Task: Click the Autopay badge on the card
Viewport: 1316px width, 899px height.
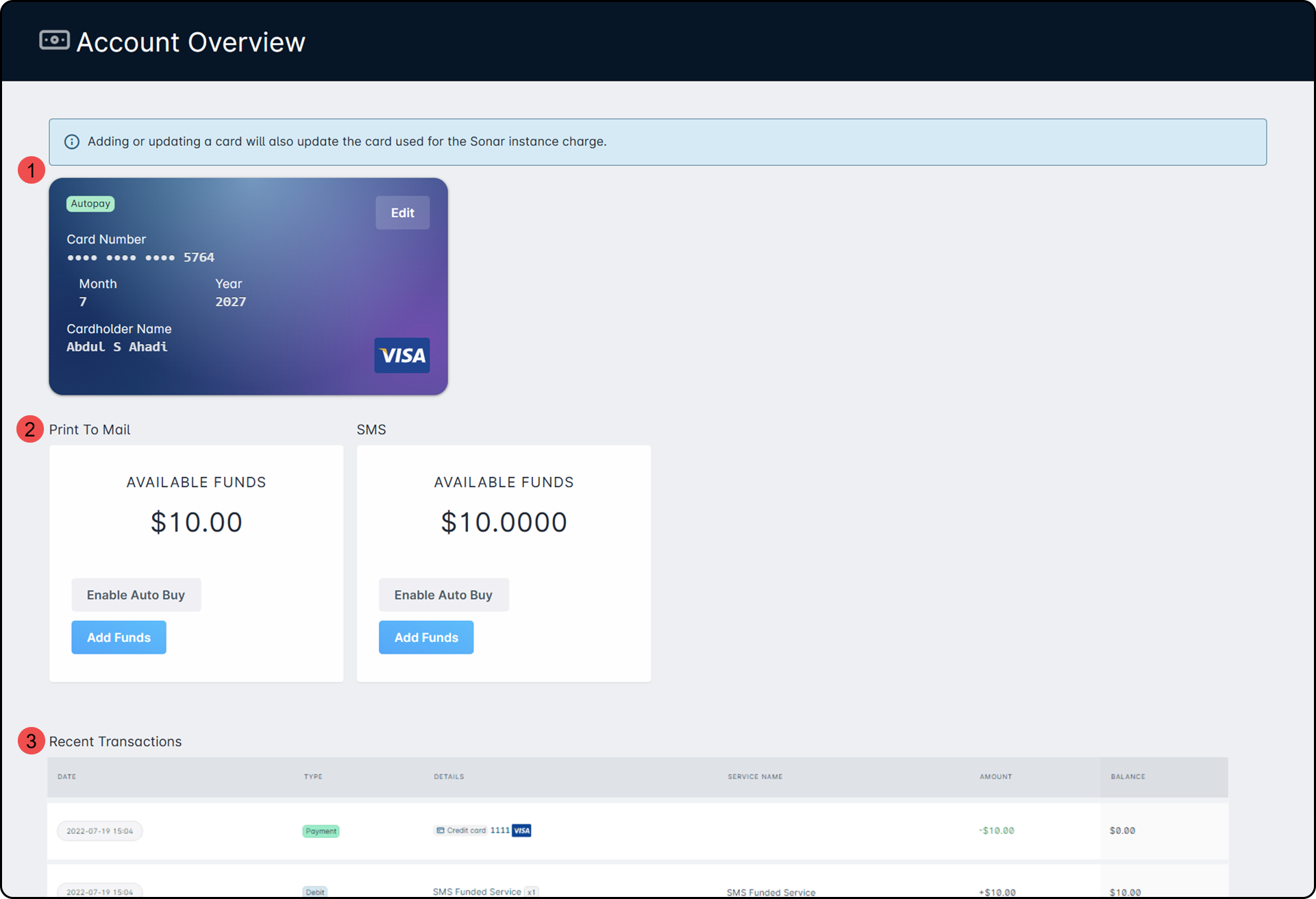Action: point(90,204)
